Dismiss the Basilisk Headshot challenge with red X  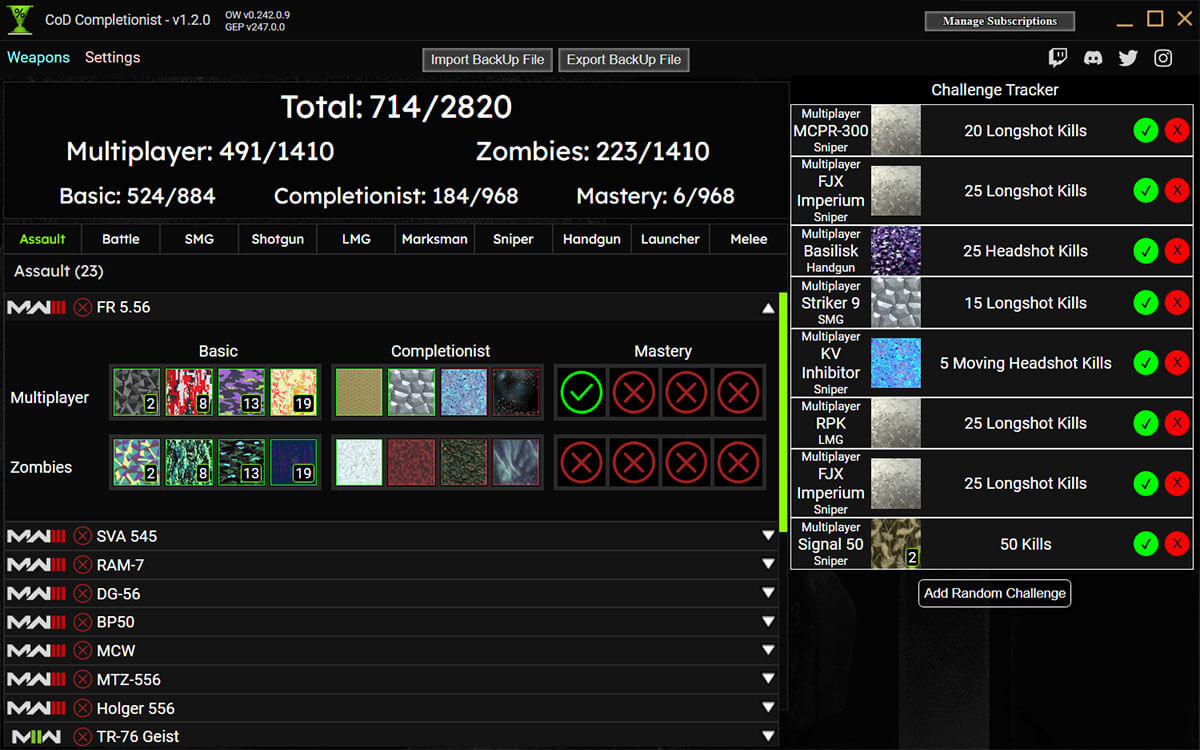click(1176, 251)
